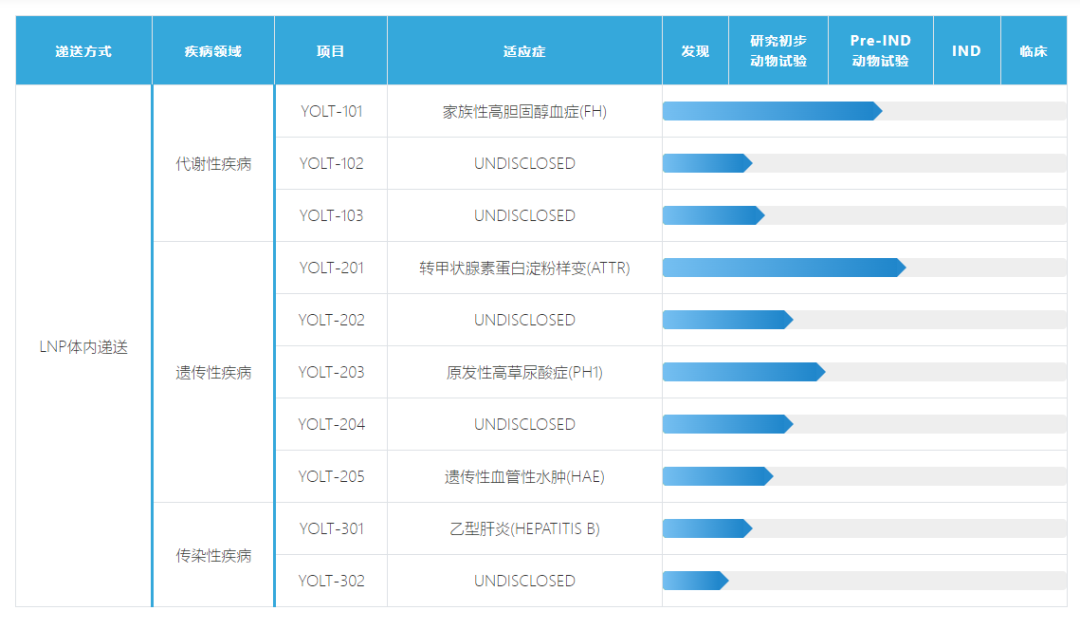This screenshot has width=1080, height=629.
Task: Select the 遗传性血管性水肿(HAE) indication
Action: pos(524,477)
